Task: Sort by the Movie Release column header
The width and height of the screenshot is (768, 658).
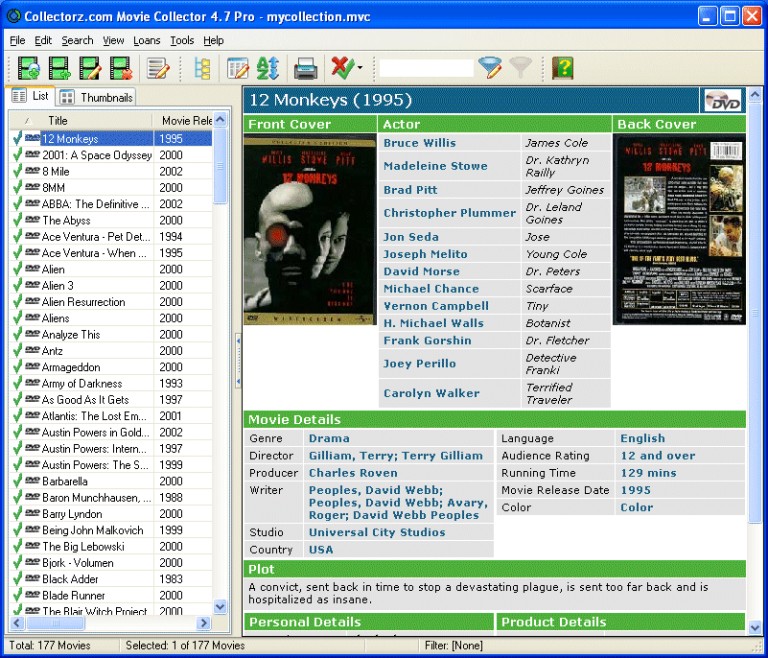Action: pos(183,121)
